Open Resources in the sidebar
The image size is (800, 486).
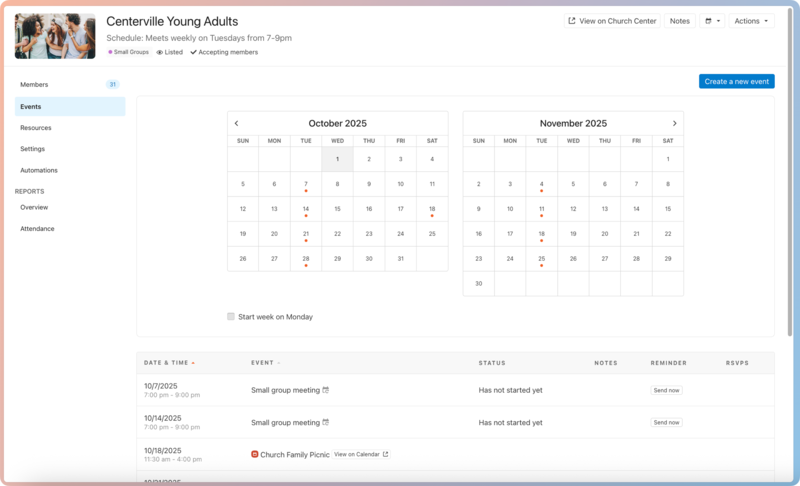point(70,128)
